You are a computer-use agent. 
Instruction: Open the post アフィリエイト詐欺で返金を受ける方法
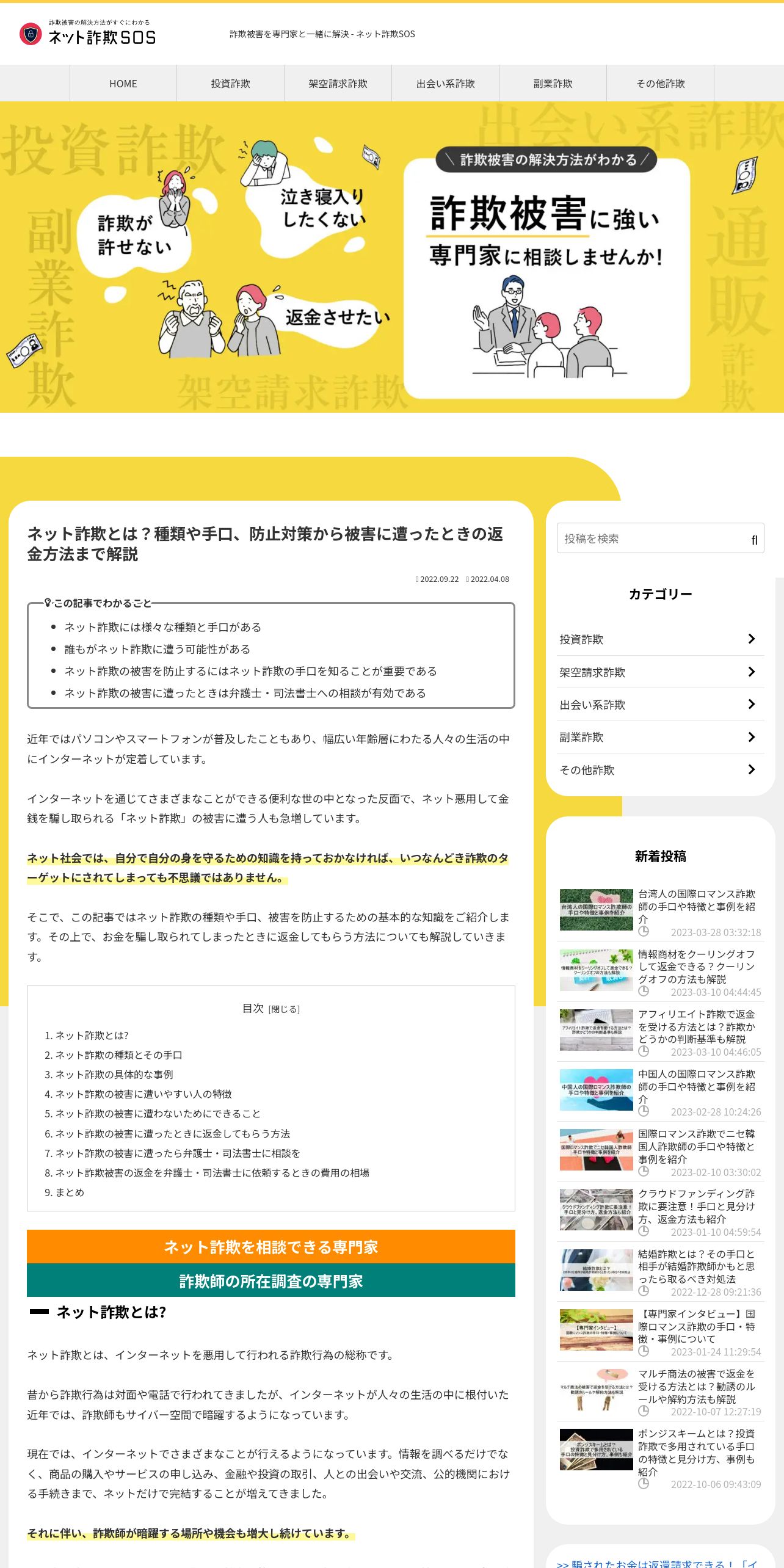click(697, 1026)
